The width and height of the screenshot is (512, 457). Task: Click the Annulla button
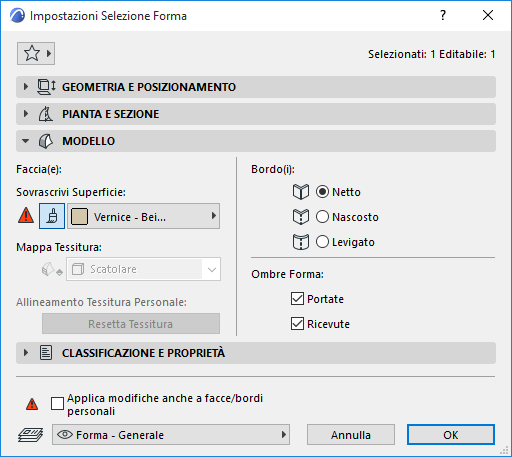(351, 435)
